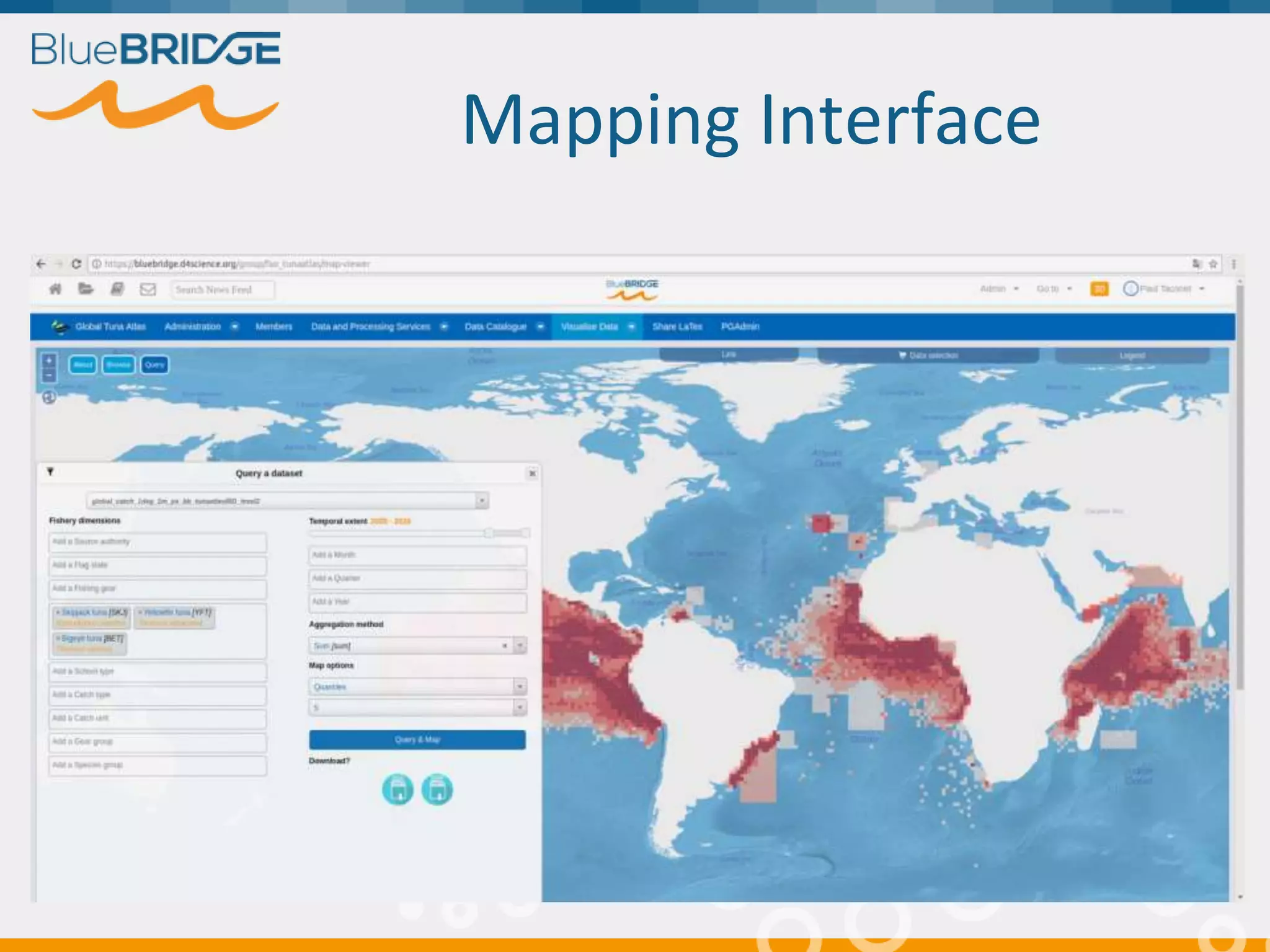Expand the Visualise Data menu arrow
1270x952 pixels.
pyautogui.click(x=631, y=327)
